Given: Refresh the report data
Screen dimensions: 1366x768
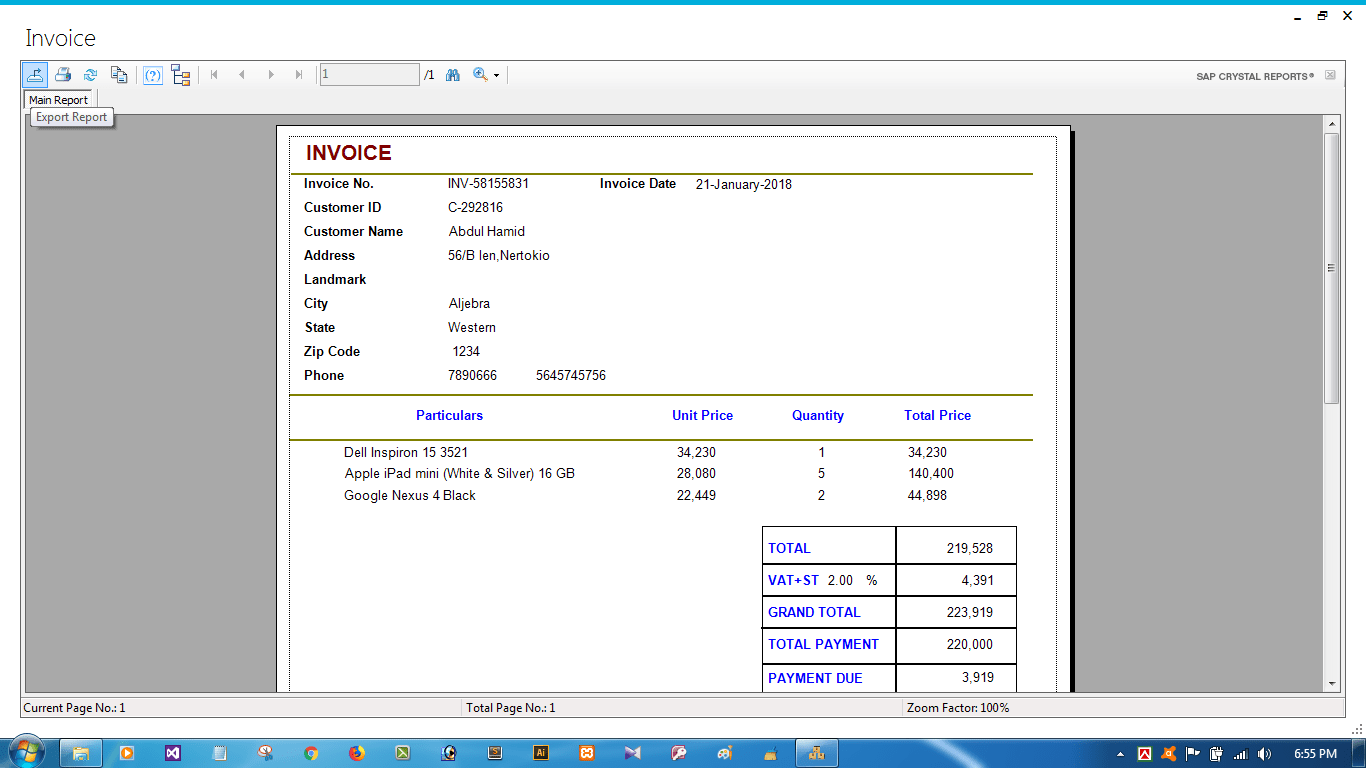Looking at the screenshot, I should [90, 75].
